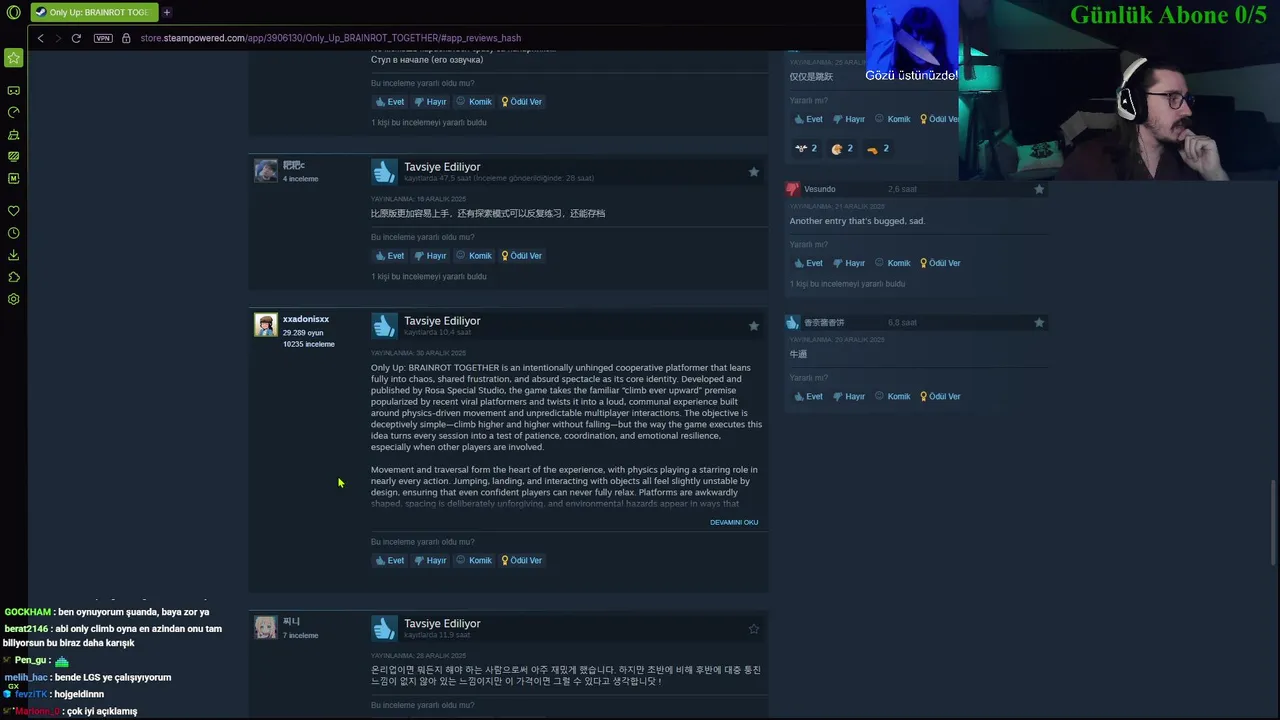Open the 찌니 reviewer avatar
Viewport: 1280px width, 720px height.
tap(265, 627)
